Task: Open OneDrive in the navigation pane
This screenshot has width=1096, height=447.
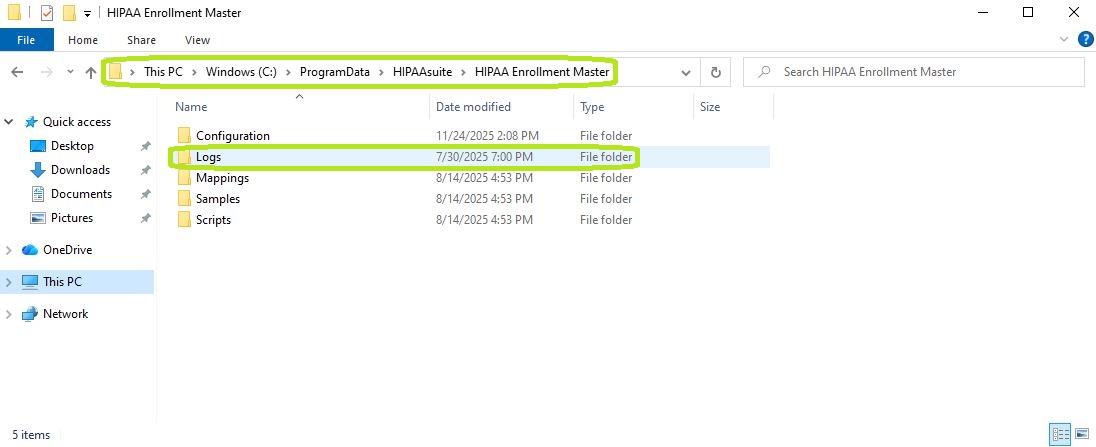Action: [x=67, y=250]
